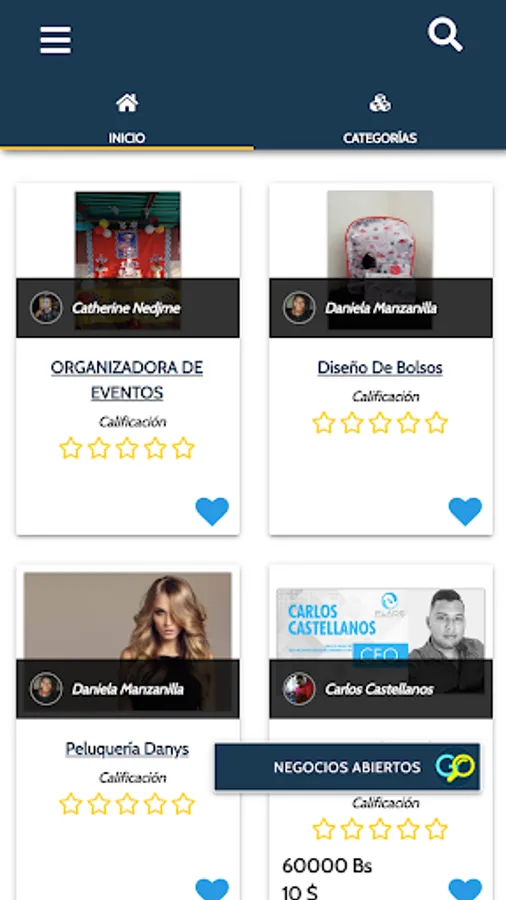
Task: Toggle heart on Diseño De Bolsos card
Action: coord(465,511)
